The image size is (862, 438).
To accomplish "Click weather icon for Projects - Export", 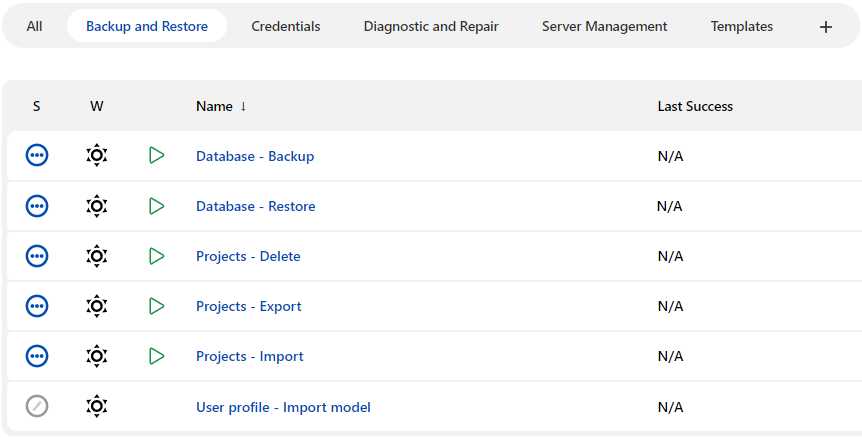I will [x=96, y=306].
